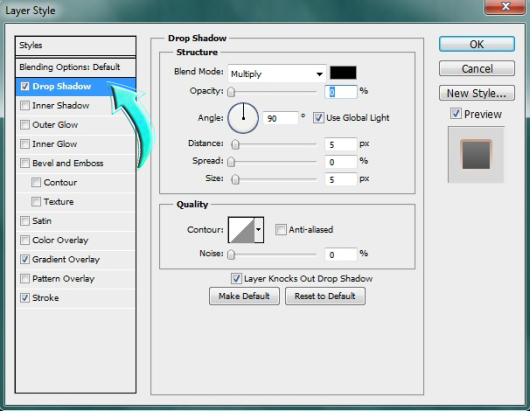
Task: Click the Angle value field showing 90
Action: coord(281,118)
